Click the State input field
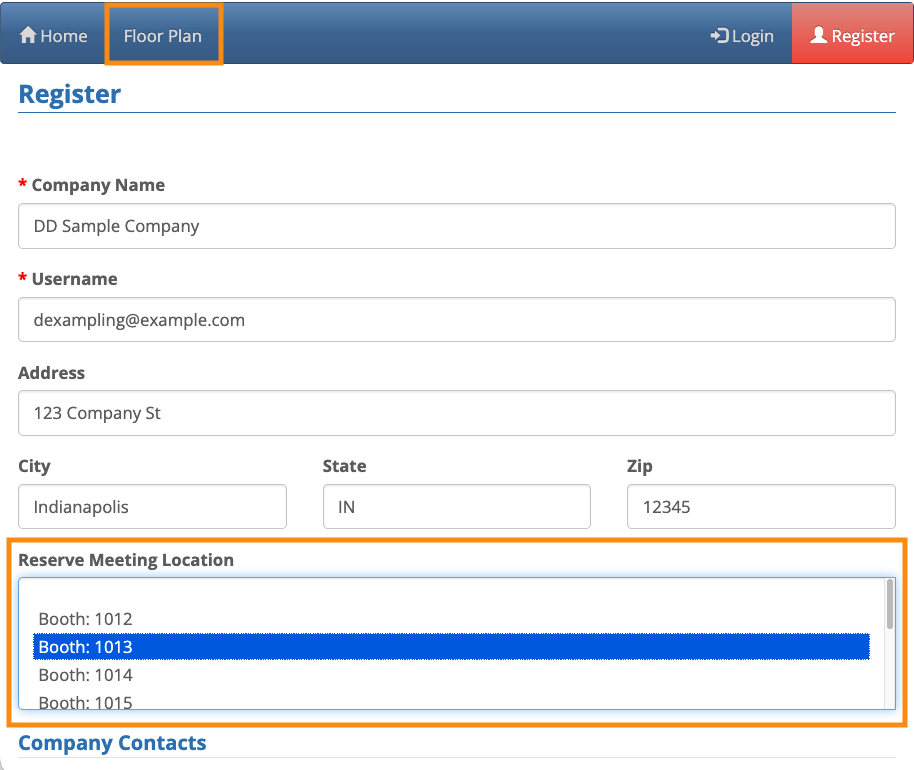The width and height of the screenshot is (914, 770). [x=456, y=507]
